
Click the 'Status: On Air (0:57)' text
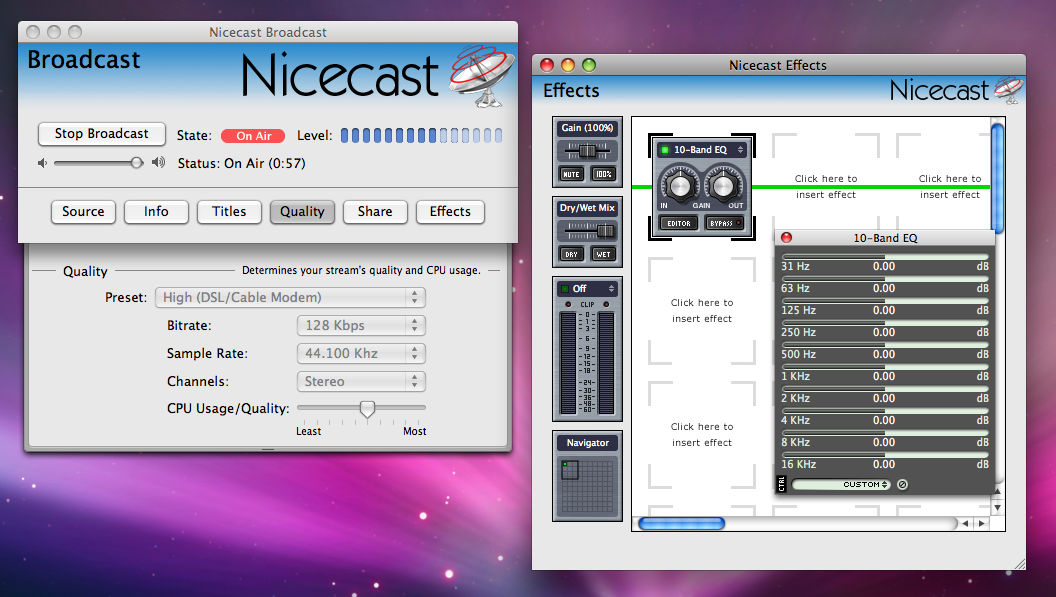tap(242, 164)
